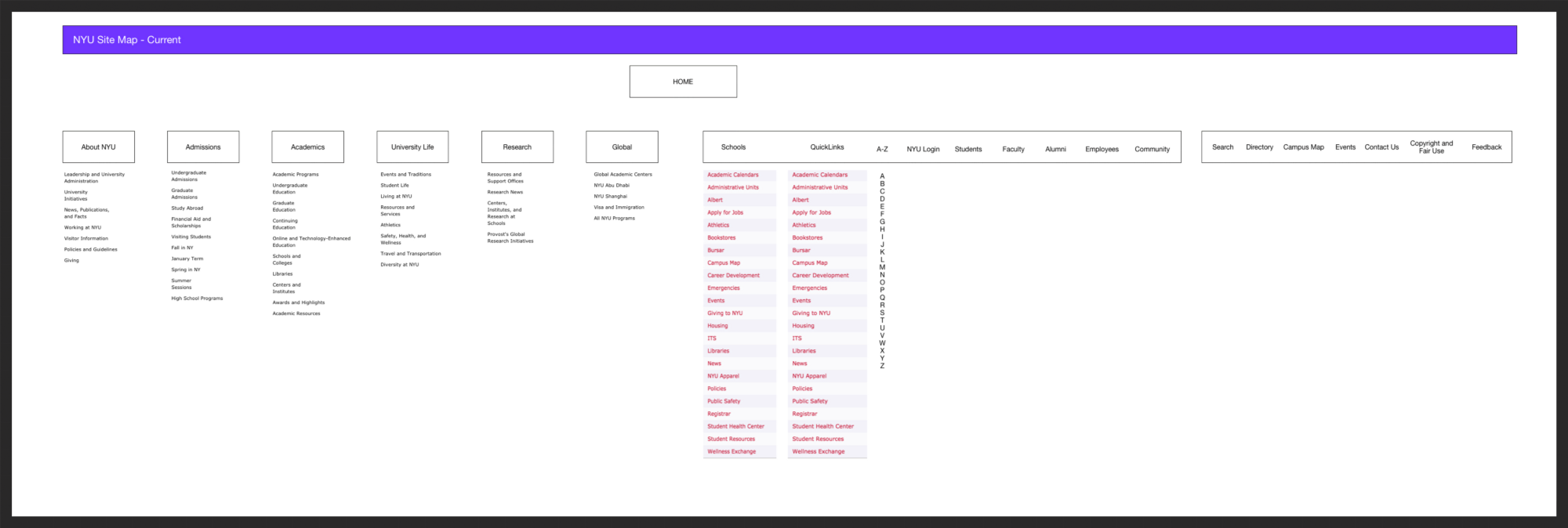Open Albert link under Schools
Screen dimensions: 1568x528
pos(715,200)
